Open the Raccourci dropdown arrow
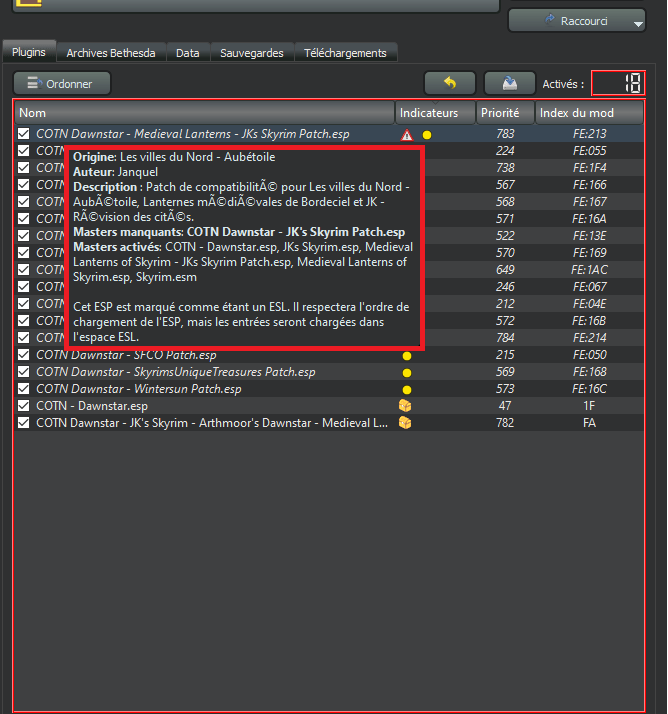The image size is (668, 714). click(638, 24)
